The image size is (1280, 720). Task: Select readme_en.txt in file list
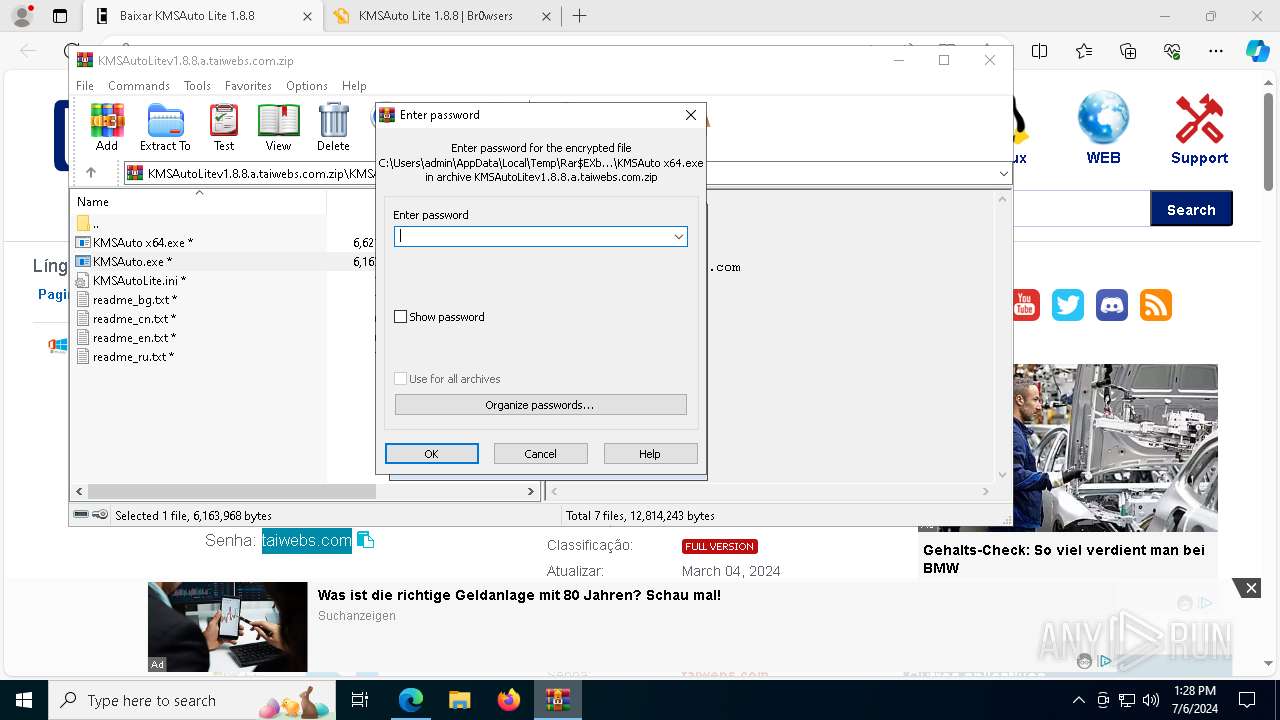pyautogui.click(x=134, y=338)
